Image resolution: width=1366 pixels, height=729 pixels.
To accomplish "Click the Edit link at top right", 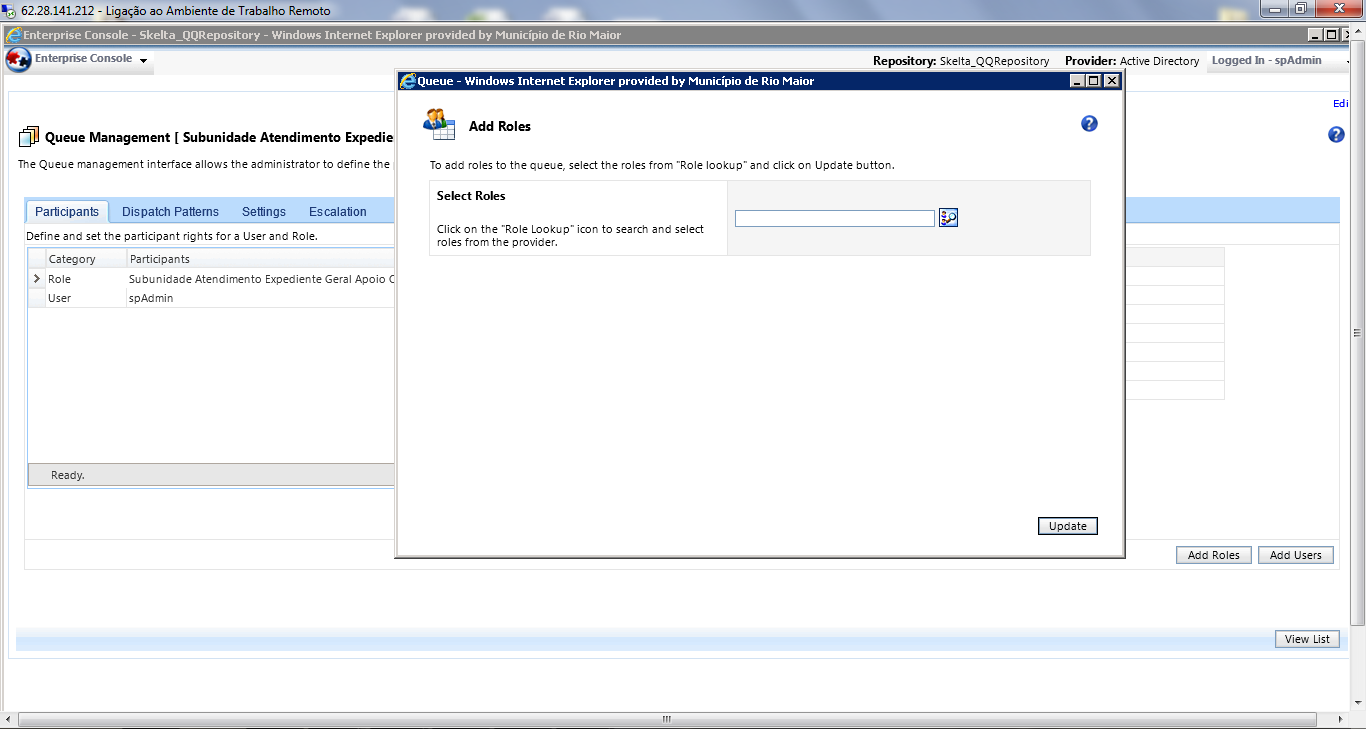I will click(1340, 104).
